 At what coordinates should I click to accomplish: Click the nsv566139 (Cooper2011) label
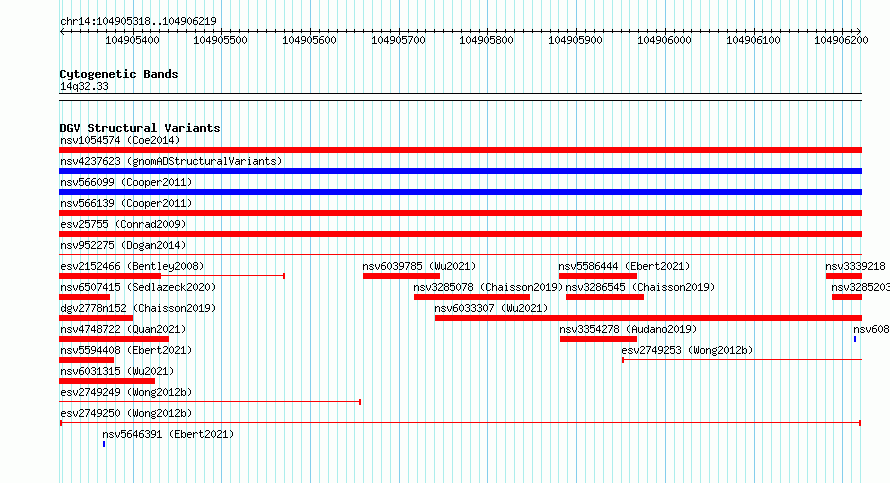126,203
